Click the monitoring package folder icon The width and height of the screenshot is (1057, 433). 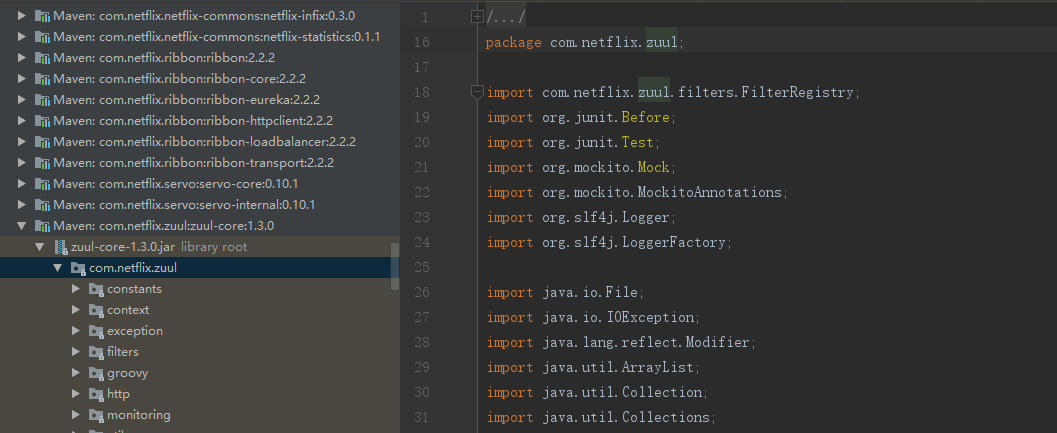[x=96, y=415]
